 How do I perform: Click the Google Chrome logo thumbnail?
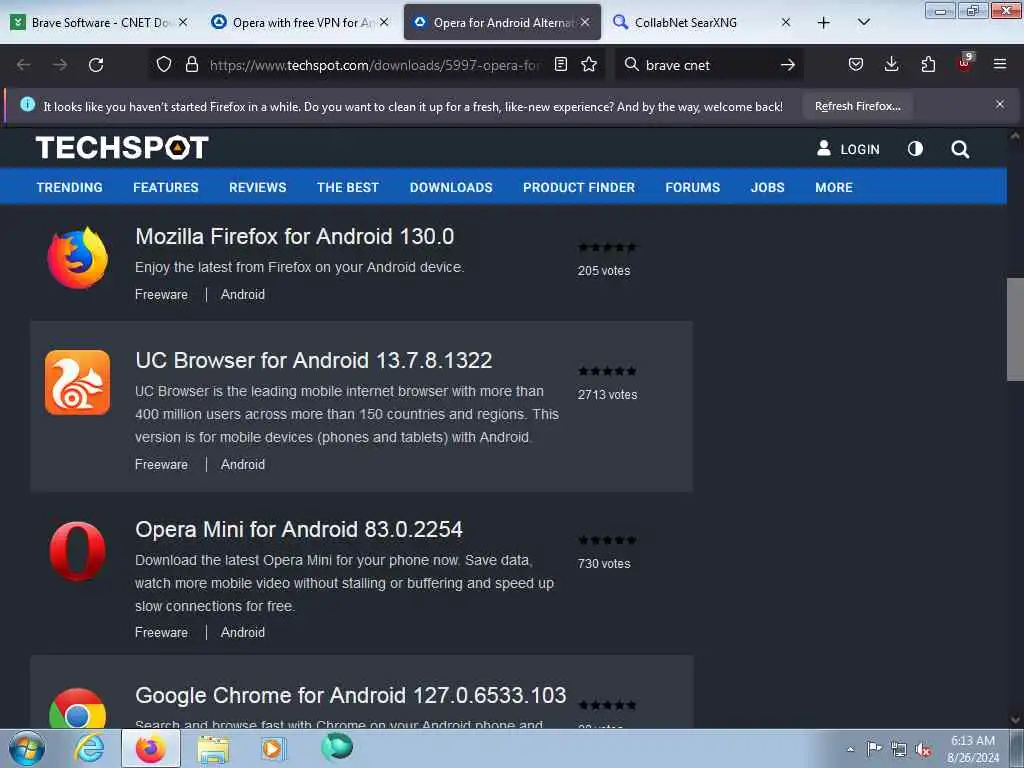[77, 708]
